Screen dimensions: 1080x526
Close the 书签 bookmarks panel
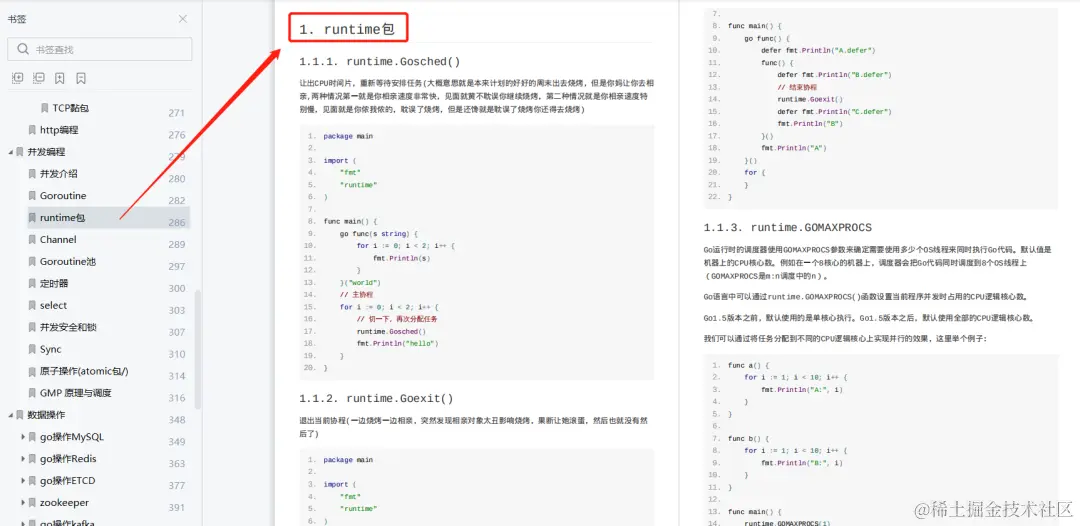coord(183,19)
